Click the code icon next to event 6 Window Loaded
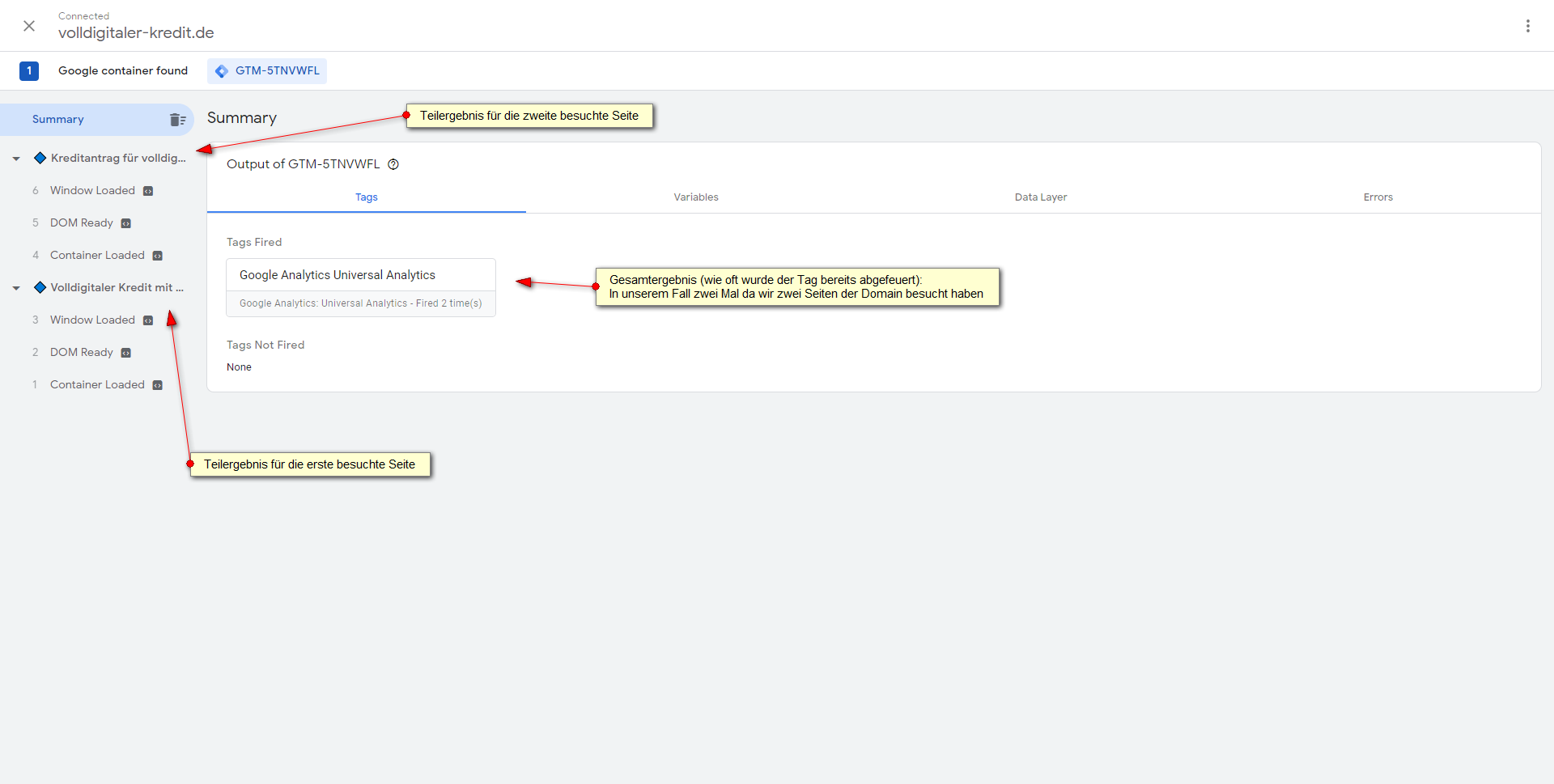 point(148,191)
